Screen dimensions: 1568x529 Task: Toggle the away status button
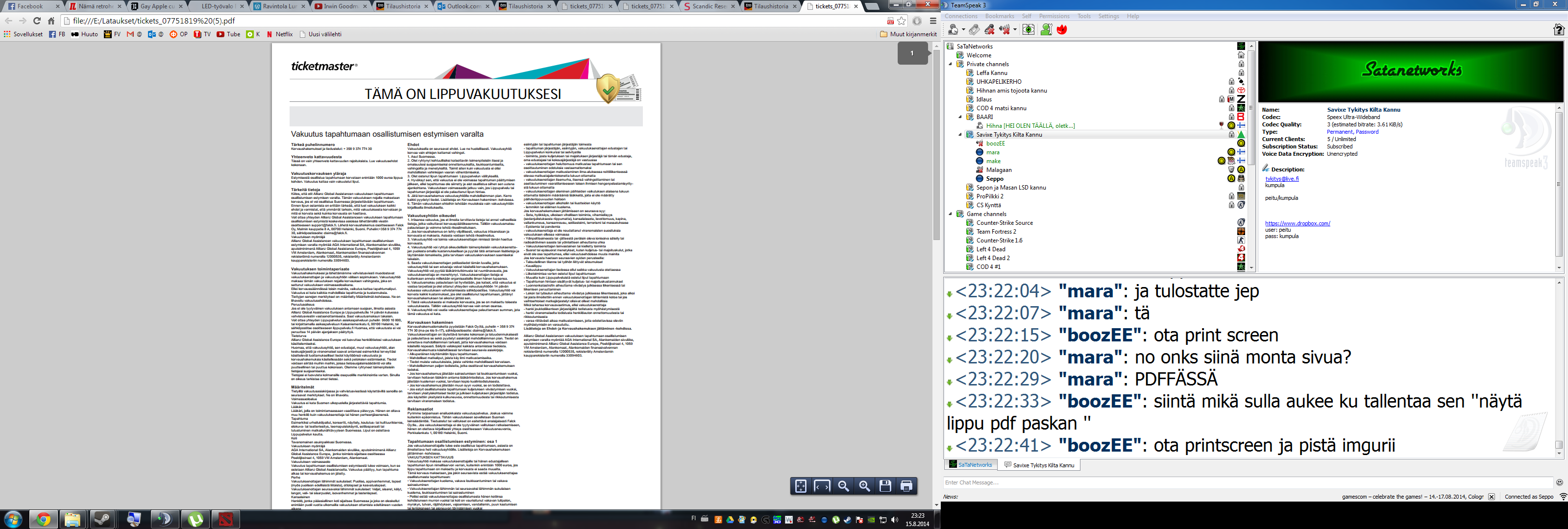(954, 29)
